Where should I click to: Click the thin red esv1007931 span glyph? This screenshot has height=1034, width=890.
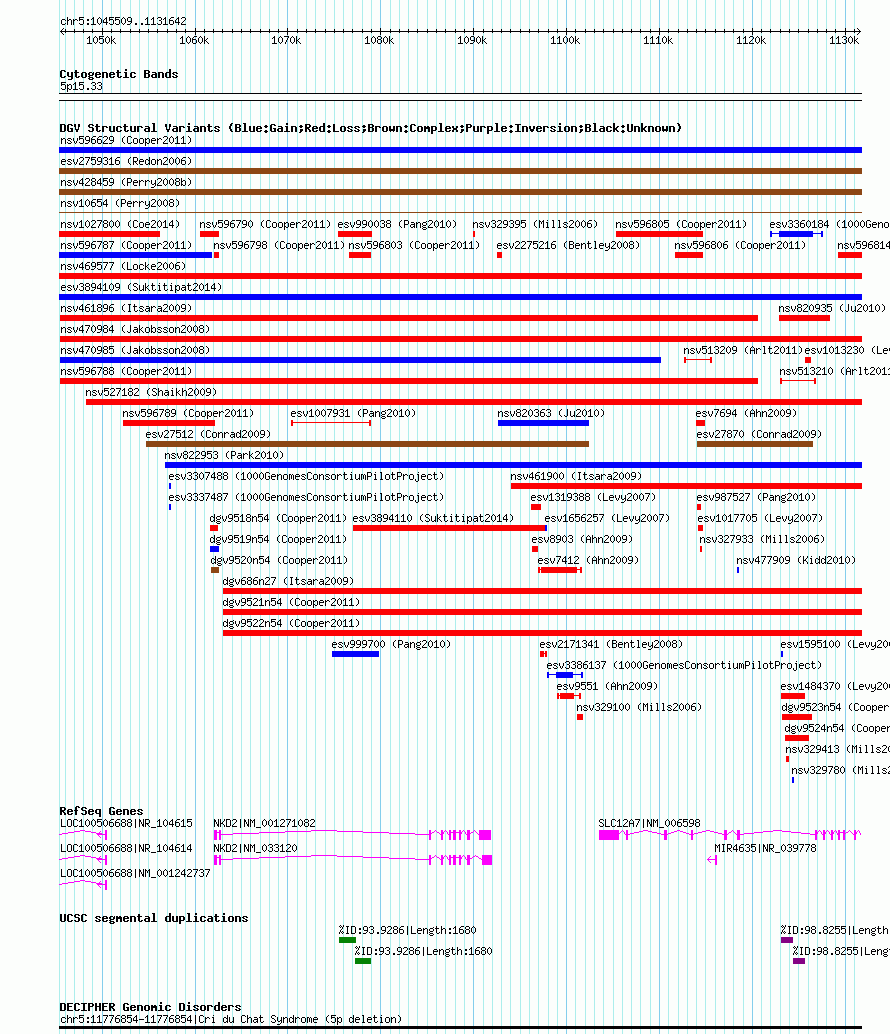point(331,423)
